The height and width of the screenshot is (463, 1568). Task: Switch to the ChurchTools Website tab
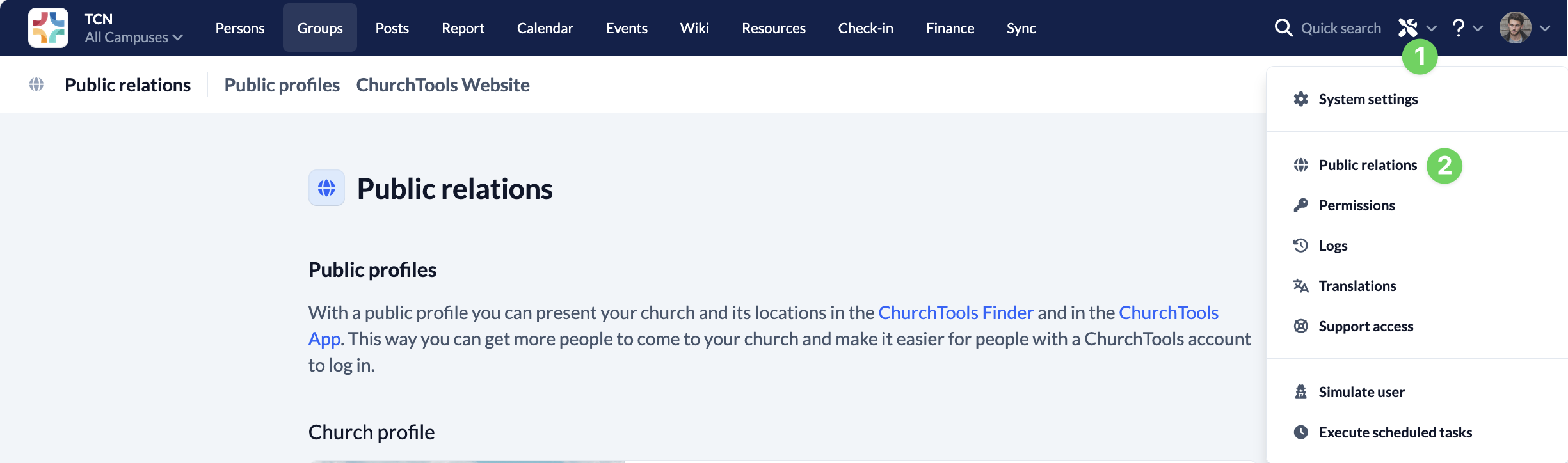coord(443,85)
